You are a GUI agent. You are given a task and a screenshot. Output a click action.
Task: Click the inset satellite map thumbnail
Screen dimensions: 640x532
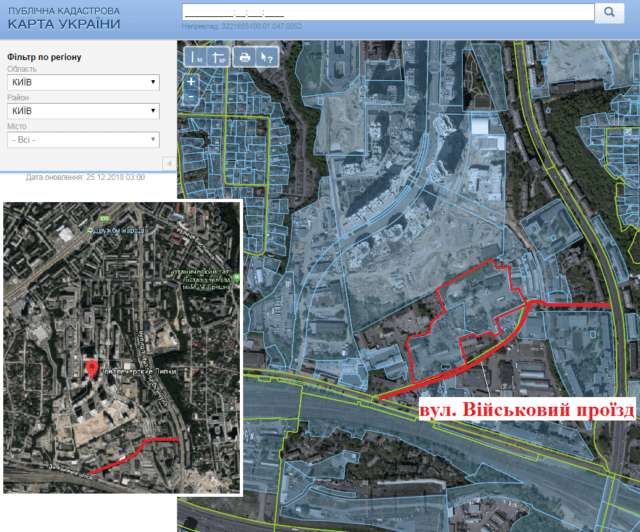click(123, 346)
